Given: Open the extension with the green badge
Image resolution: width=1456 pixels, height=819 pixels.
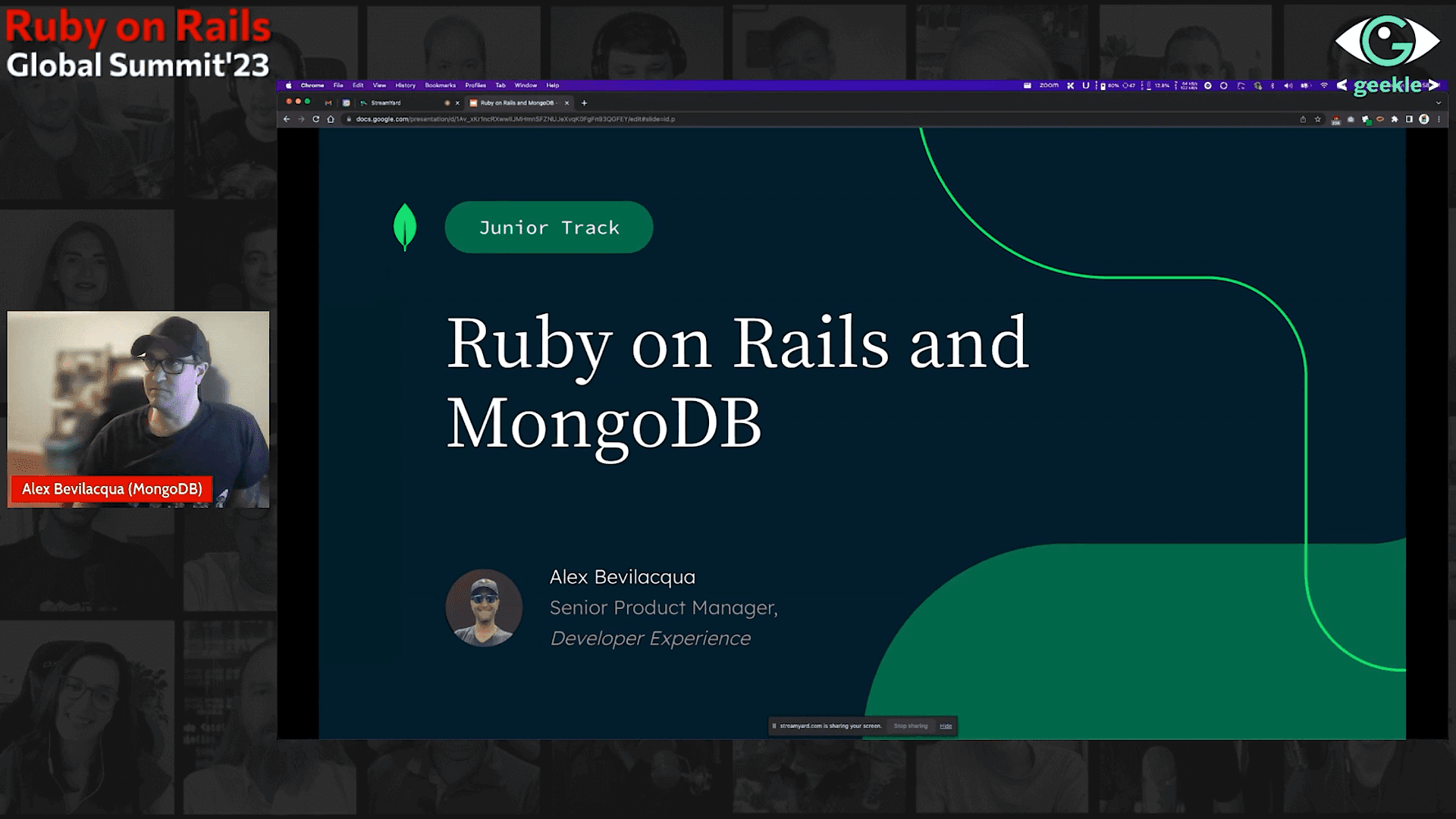Looking at the screenshot, I should coord(1366,120).
